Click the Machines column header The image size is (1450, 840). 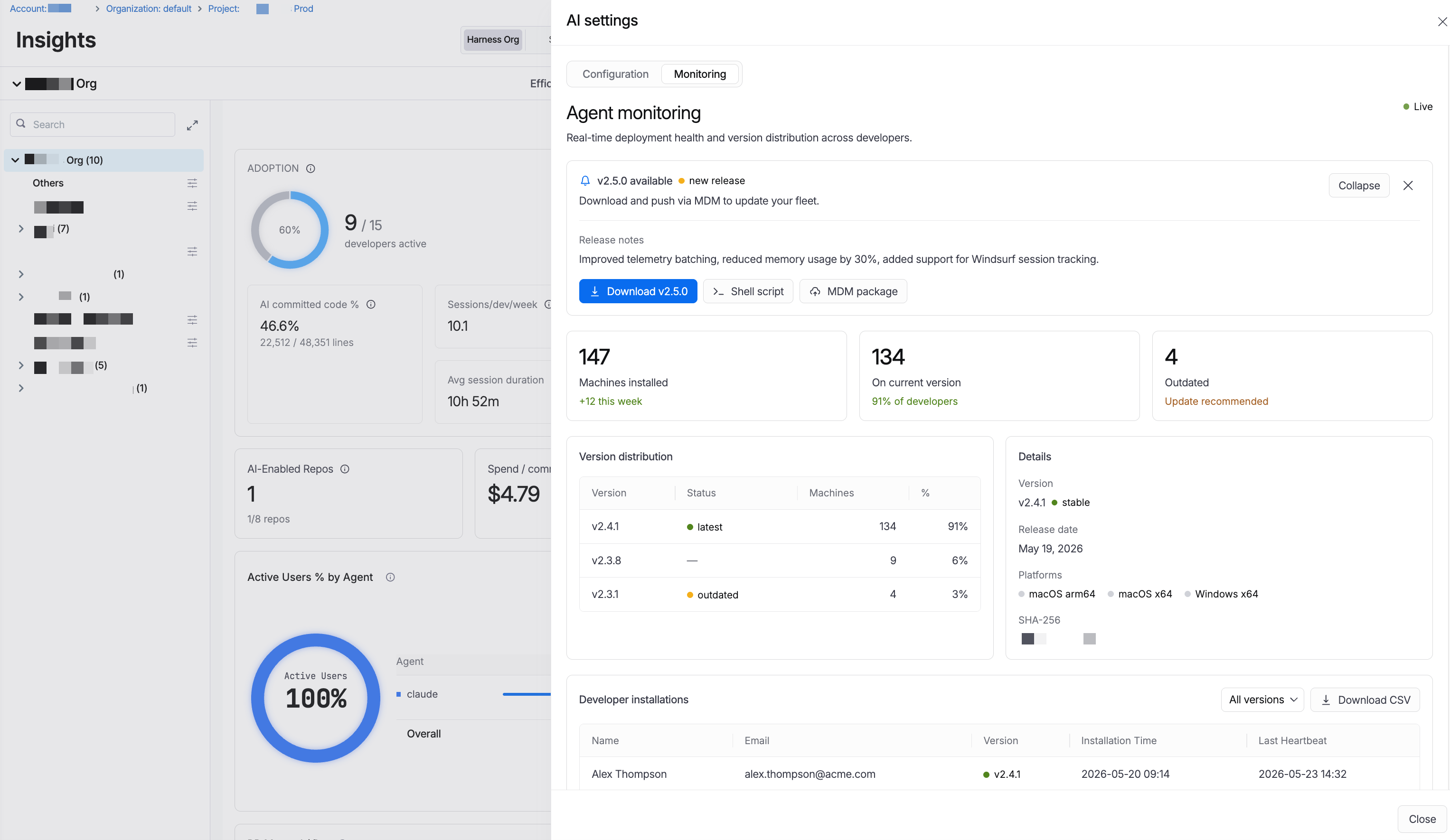click(831, 493)
